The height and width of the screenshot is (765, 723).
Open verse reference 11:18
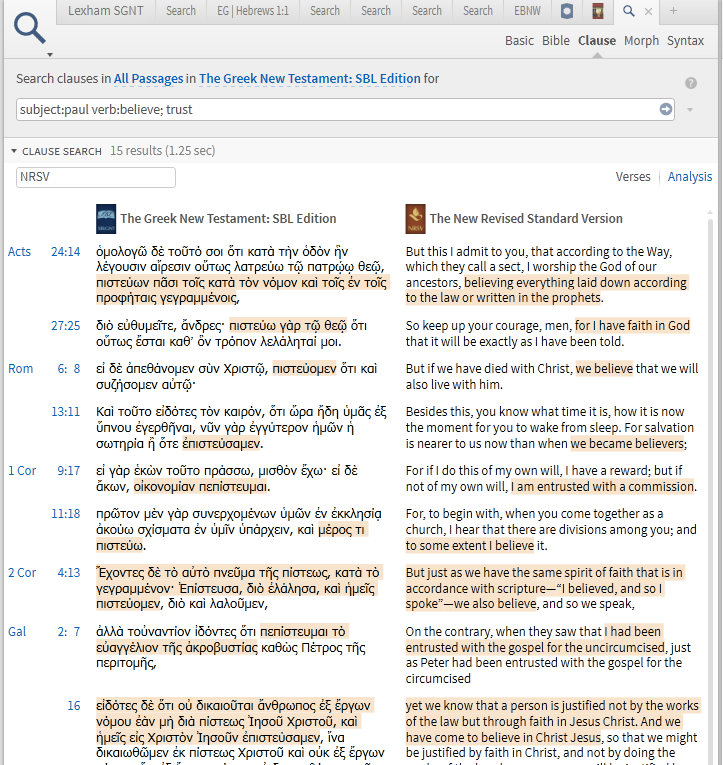point(65,514)
